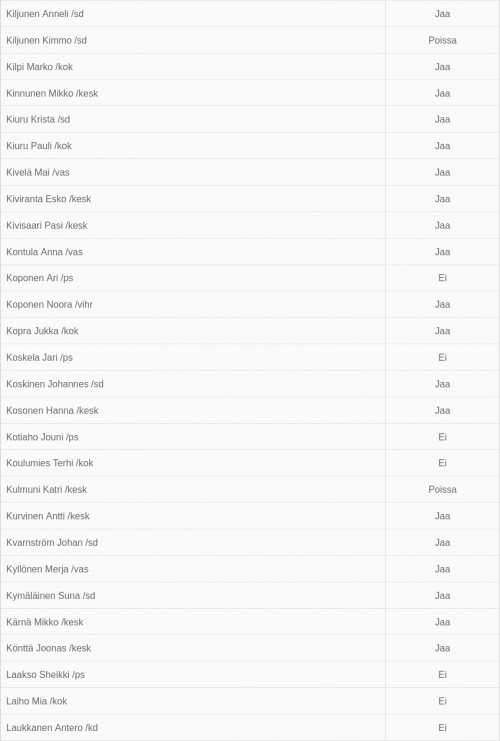Click Kymäläinen Suna /sd row
Image resolution: width=500 pixels, height=741 pixels.
pos(250,595)
